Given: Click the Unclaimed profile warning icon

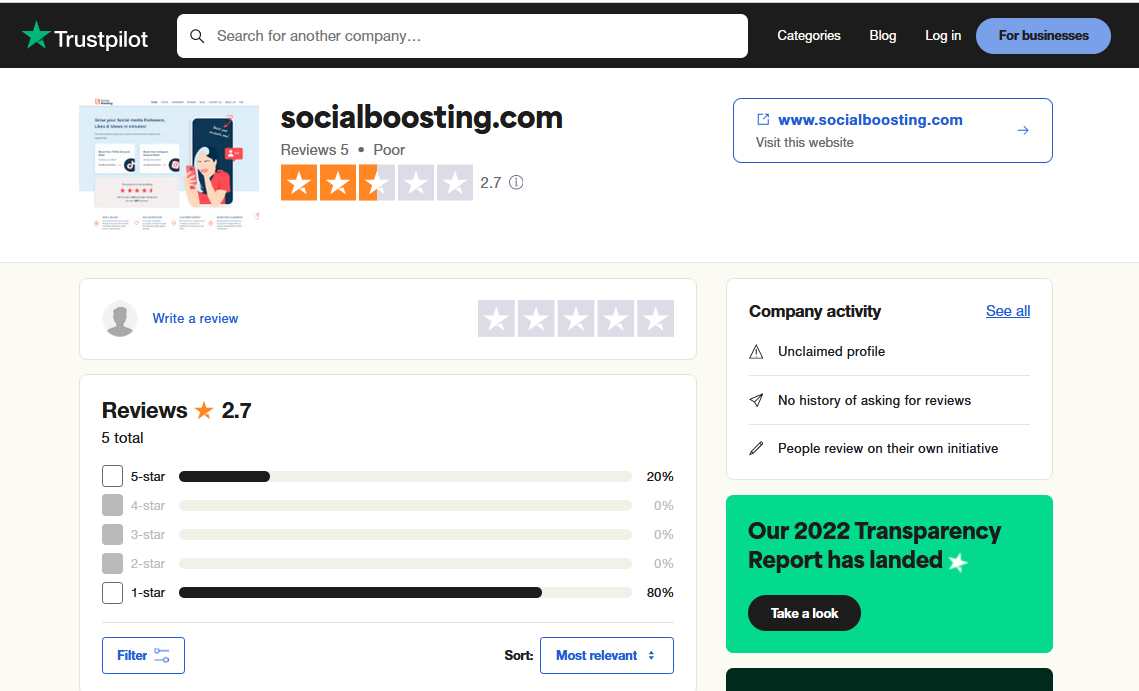Looking at the screenshot, I should (756, 352).
